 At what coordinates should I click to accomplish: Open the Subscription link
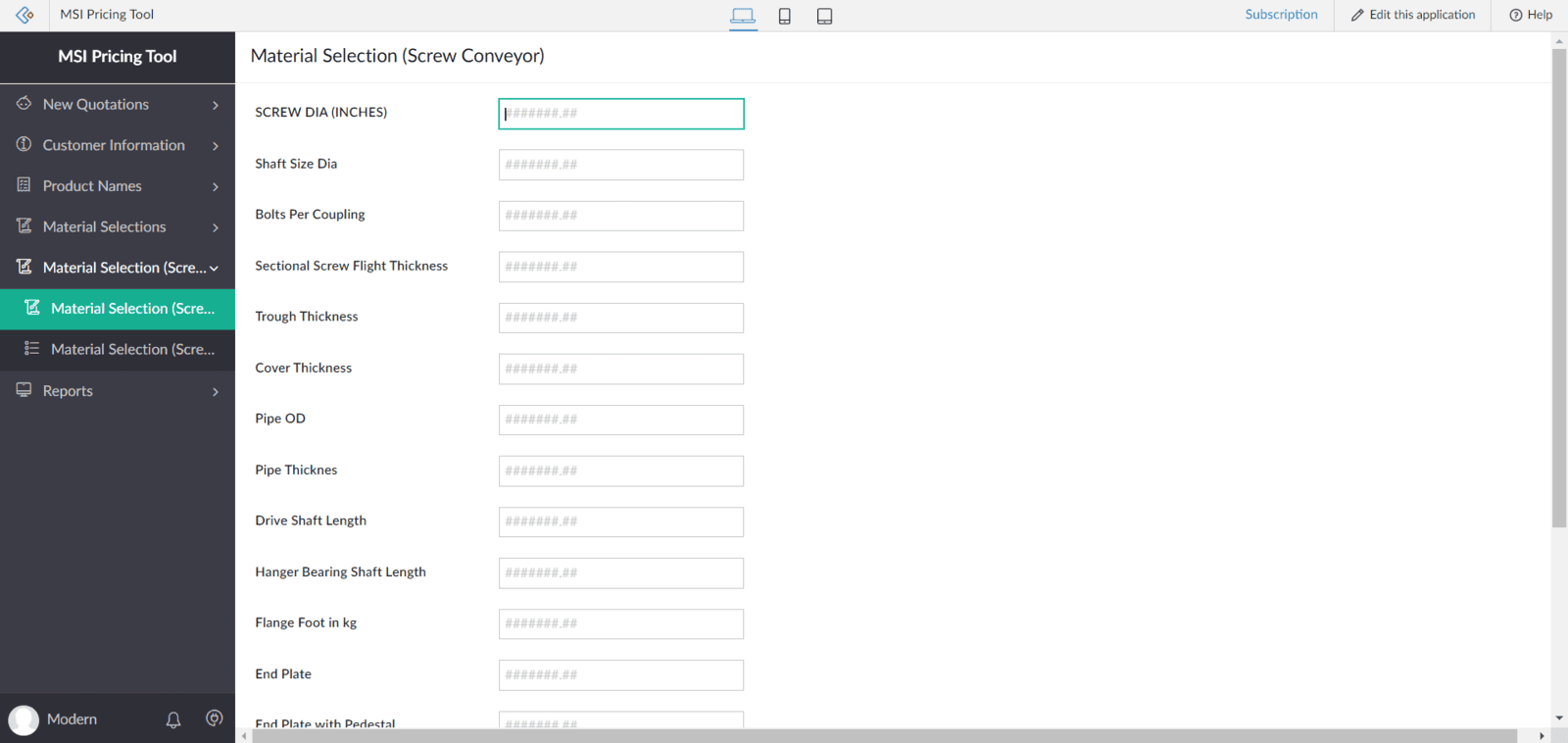[x=1281, y=15]
